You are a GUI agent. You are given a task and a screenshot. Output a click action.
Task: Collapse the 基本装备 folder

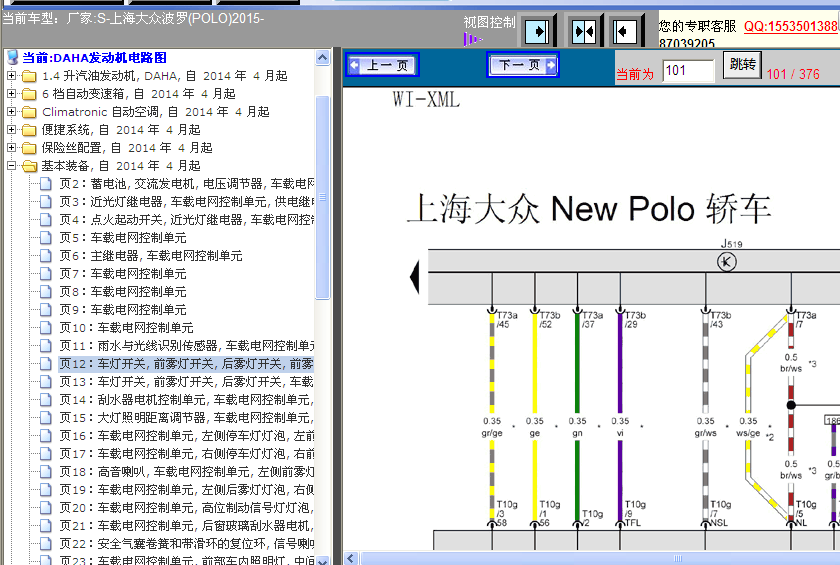click(x=11, y=165)
